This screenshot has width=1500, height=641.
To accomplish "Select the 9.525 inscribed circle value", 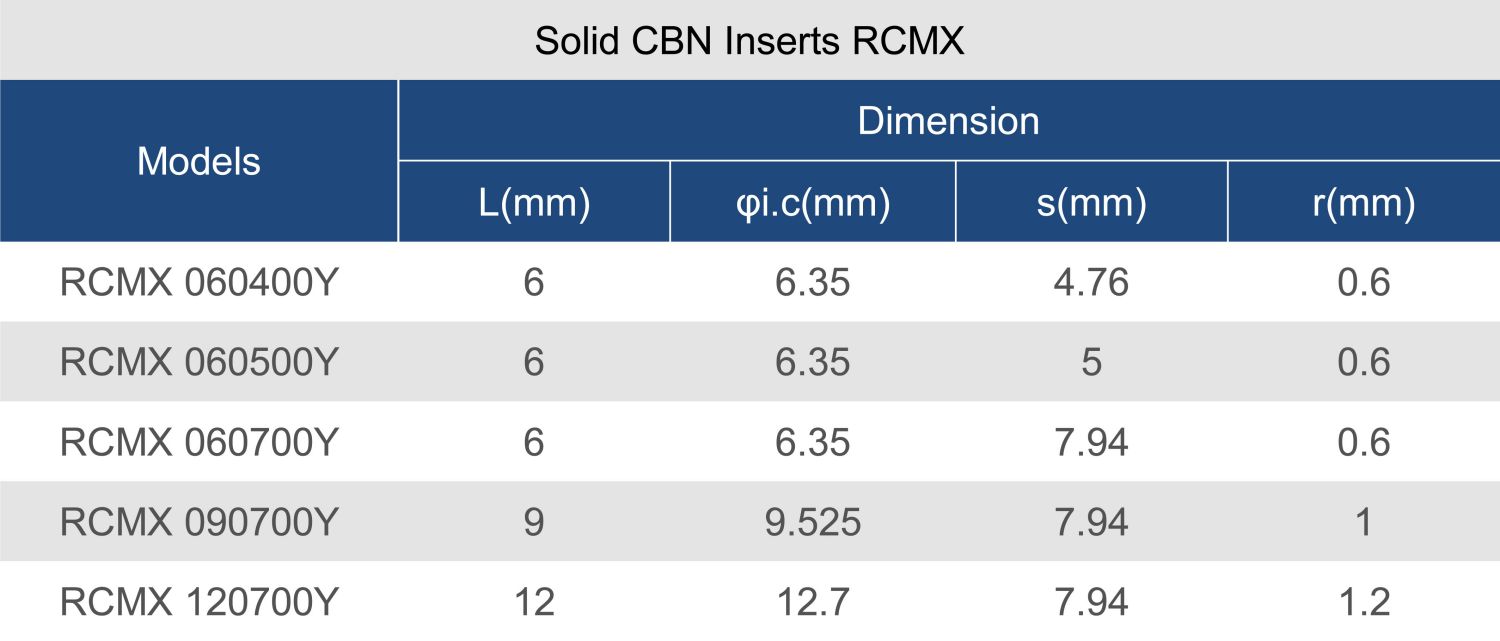I will click(812, 522).
